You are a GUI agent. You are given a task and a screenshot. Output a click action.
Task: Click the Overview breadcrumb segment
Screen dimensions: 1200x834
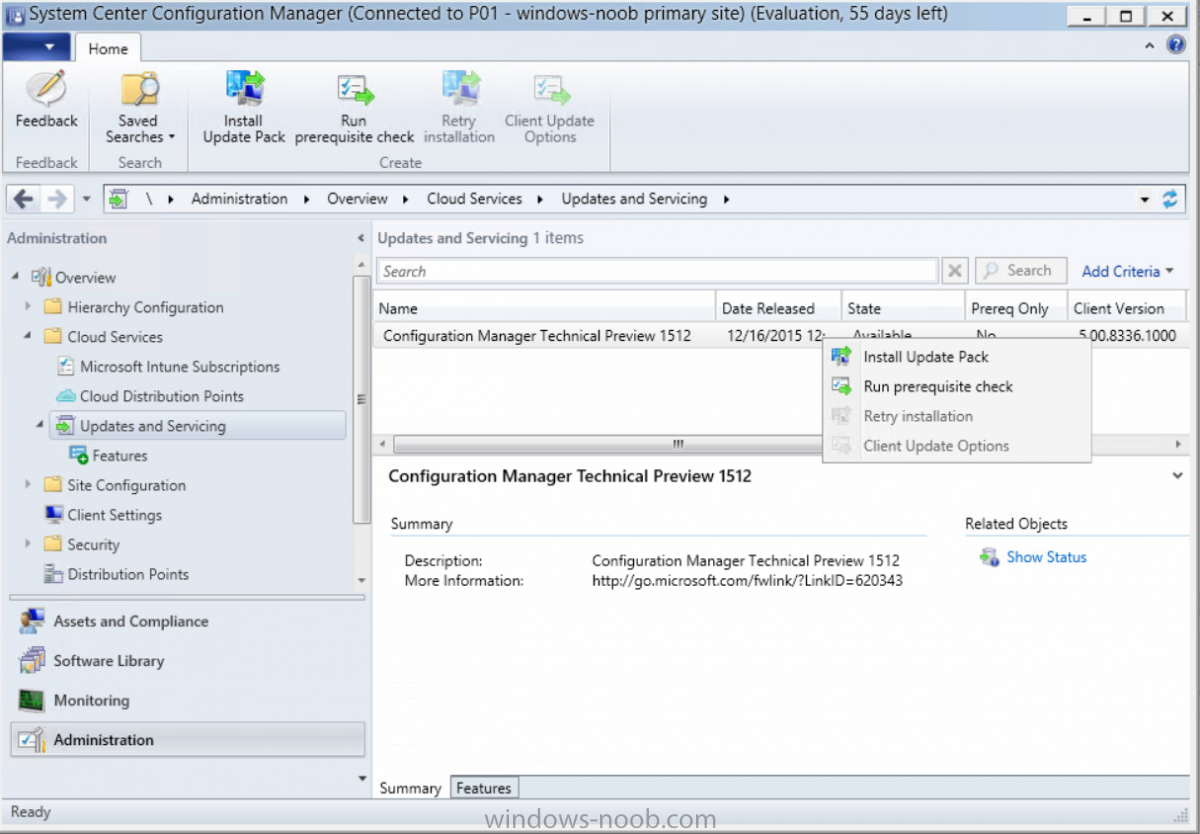pos(357,199)
